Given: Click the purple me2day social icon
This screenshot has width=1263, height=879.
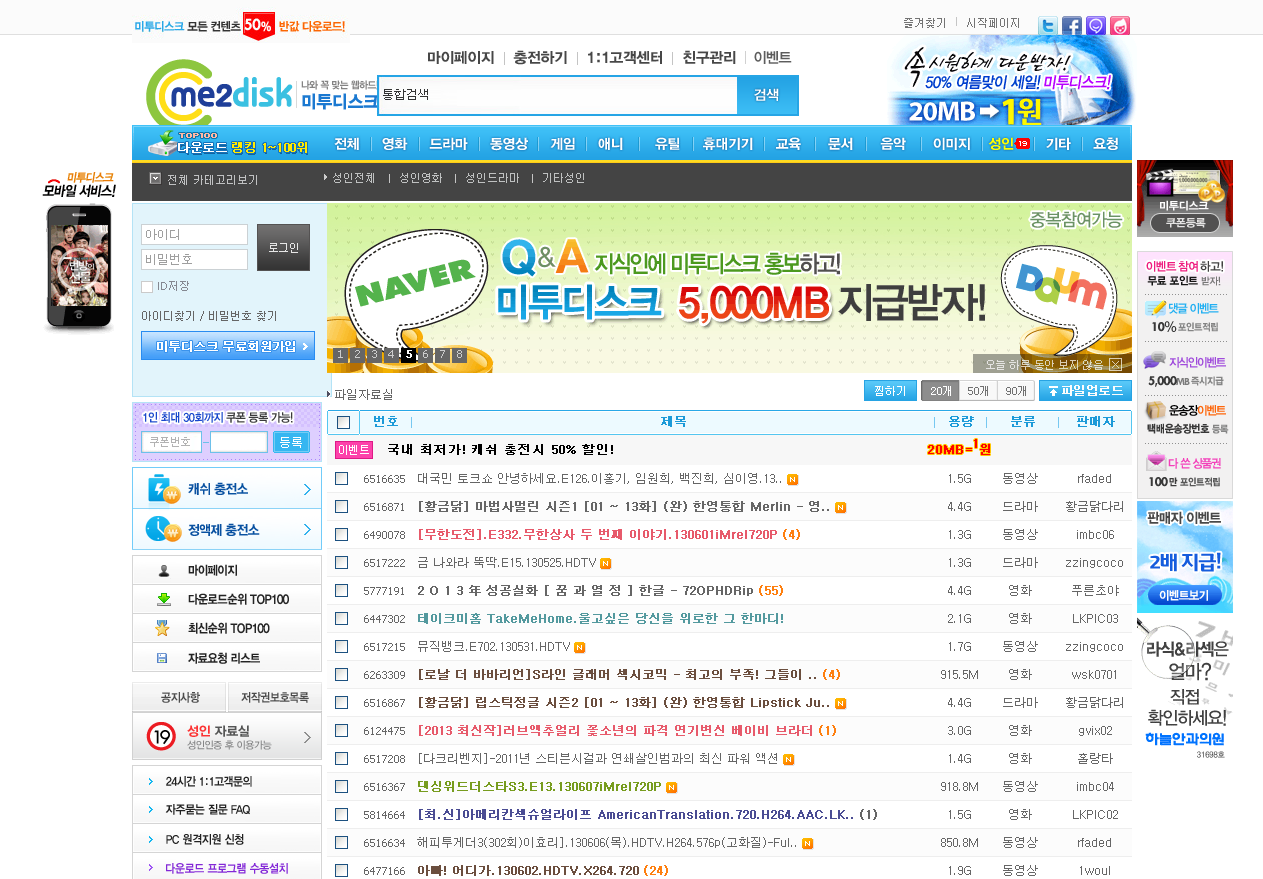Looking at the screenshot, I should coord(1096,26).
